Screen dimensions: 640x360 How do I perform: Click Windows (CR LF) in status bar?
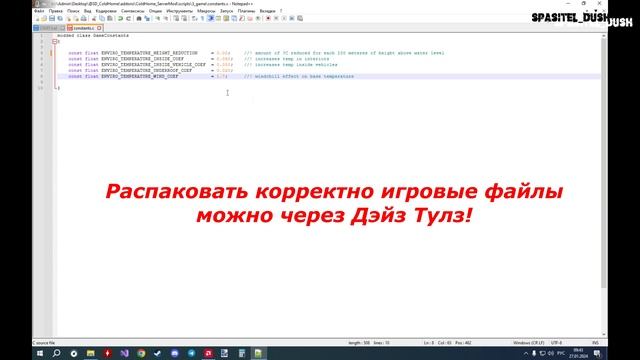point(529,343)
